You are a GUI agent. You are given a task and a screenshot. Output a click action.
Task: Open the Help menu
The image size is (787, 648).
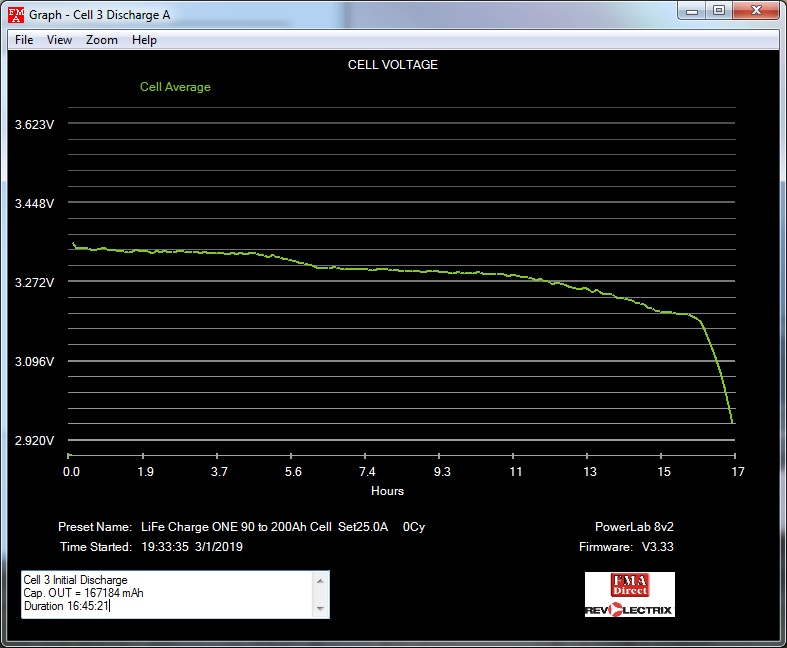click(x=144, y=40)
